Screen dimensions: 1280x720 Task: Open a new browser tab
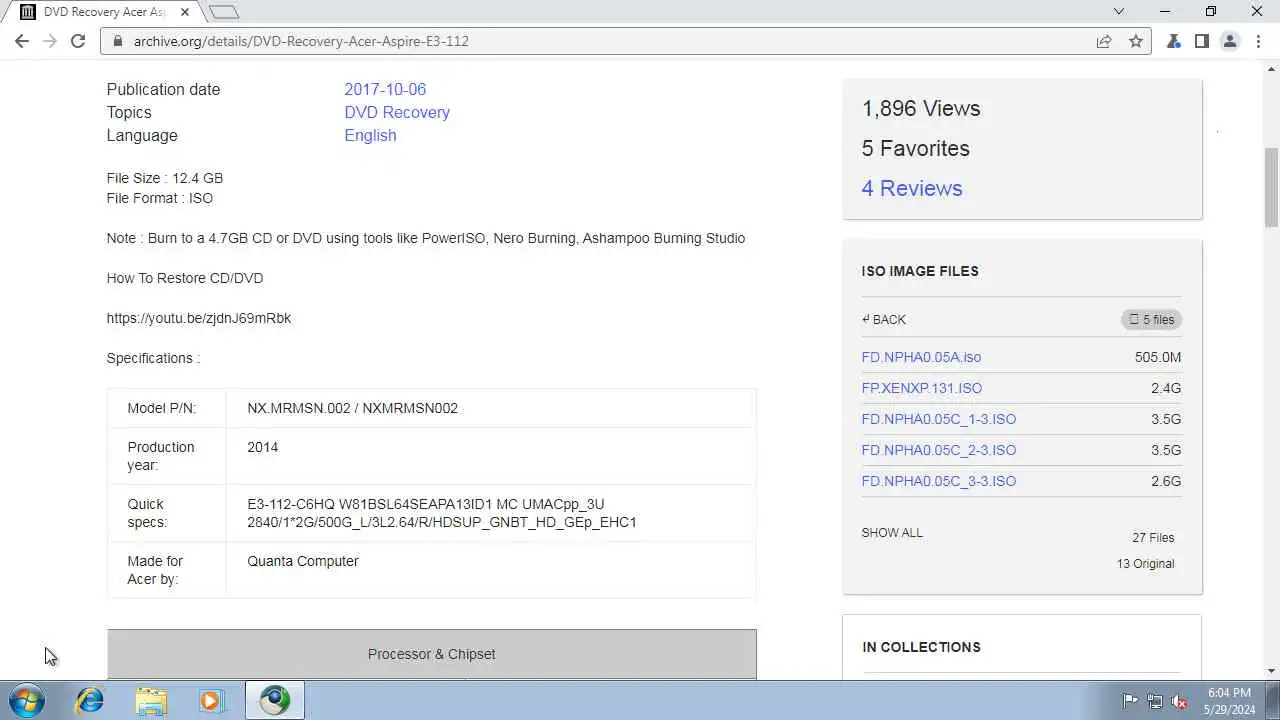click(224, 12)
